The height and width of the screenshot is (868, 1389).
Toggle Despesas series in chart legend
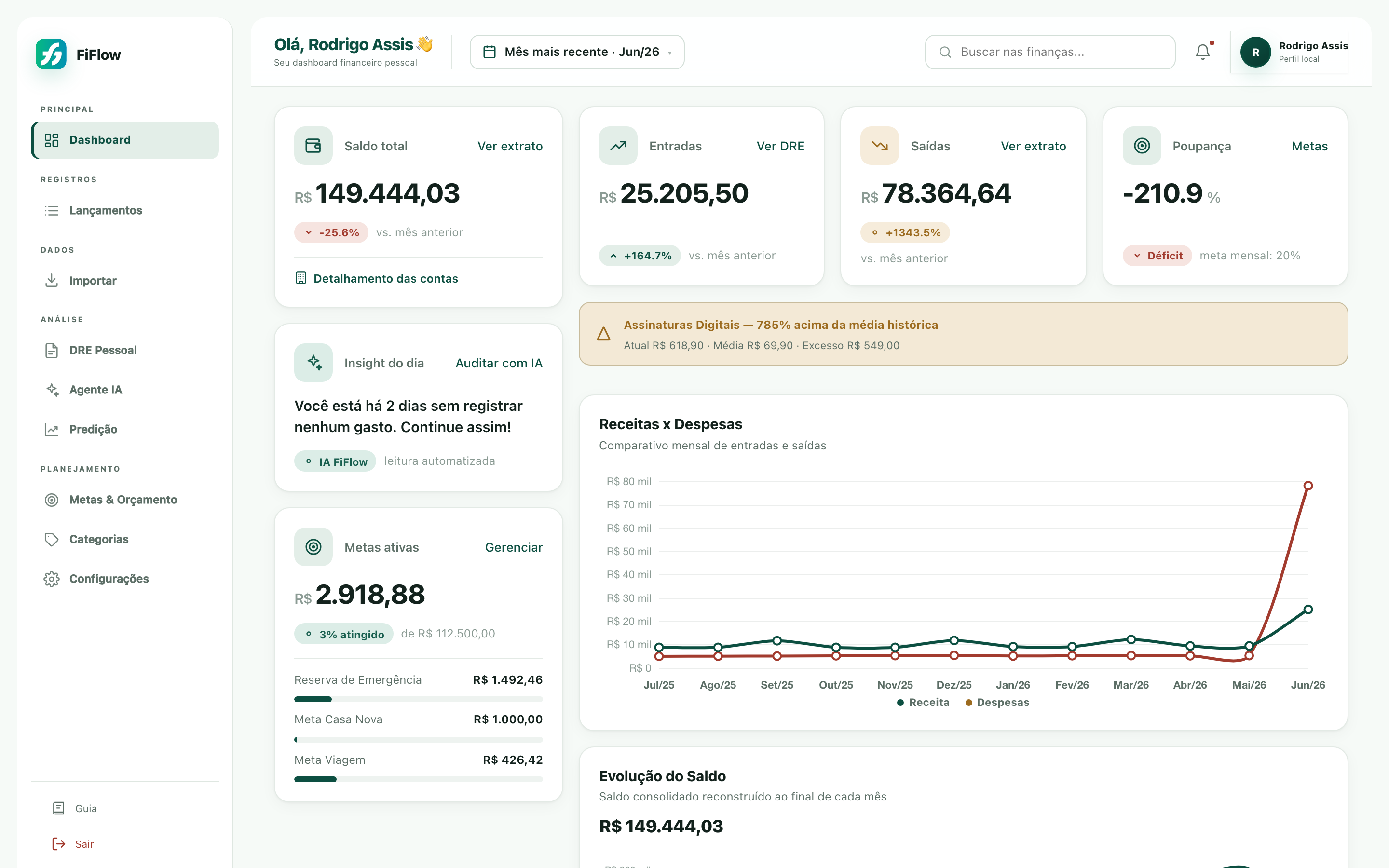coord(997,703)
